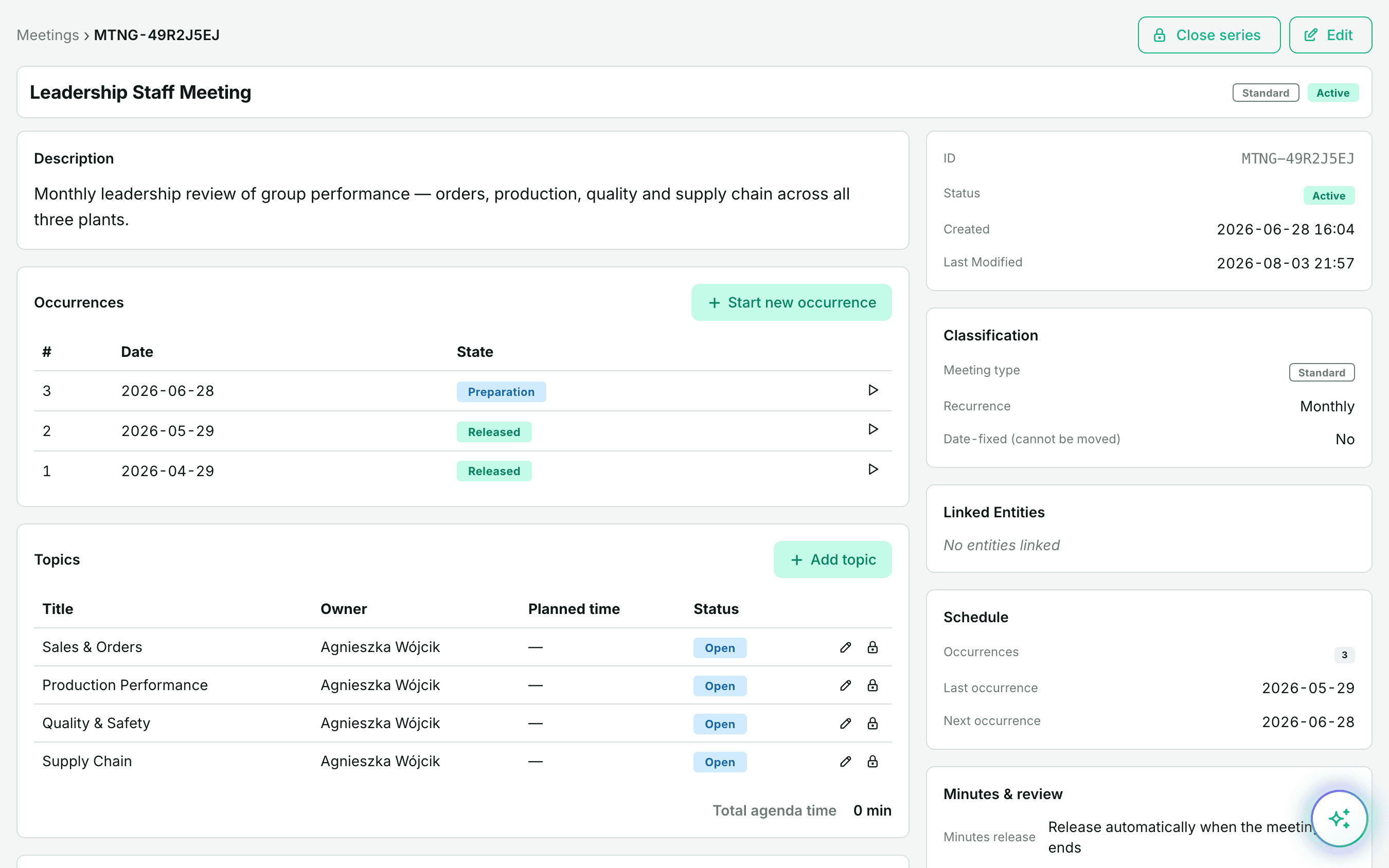Click the Preparation state badge
This screenshot has width=1389, height=868.
pos(501,392)
